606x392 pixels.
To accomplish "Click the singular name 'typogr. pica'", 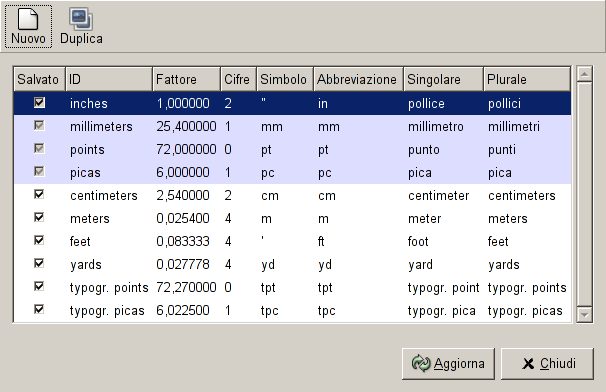I will (442, 311).
